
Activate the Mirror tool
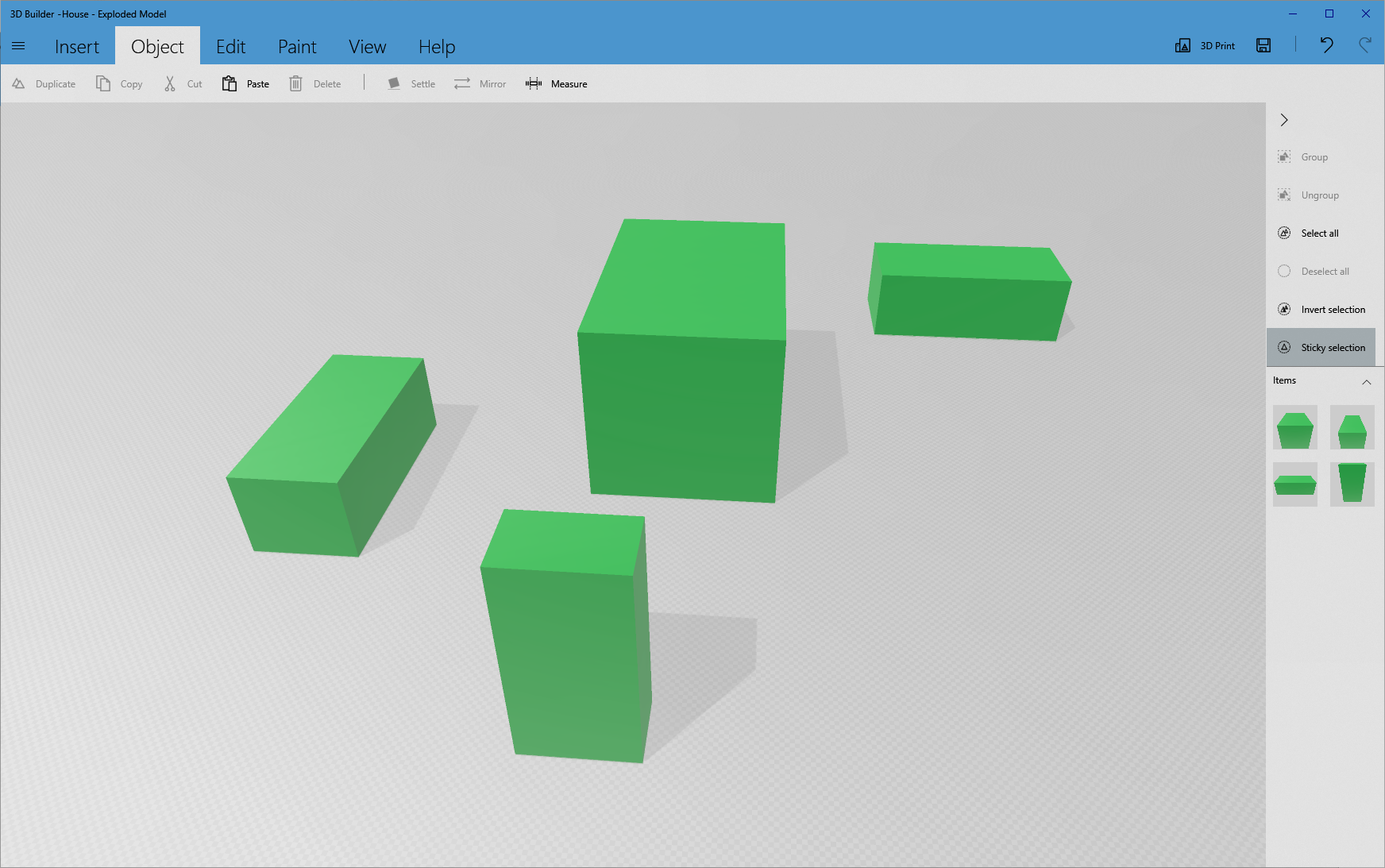(463, 83)
